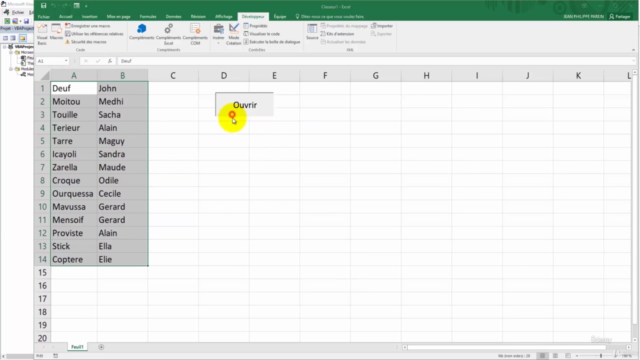This screenshot has height=360, width=640.
Task: Open control Propriétés
Action: (256, 26)
